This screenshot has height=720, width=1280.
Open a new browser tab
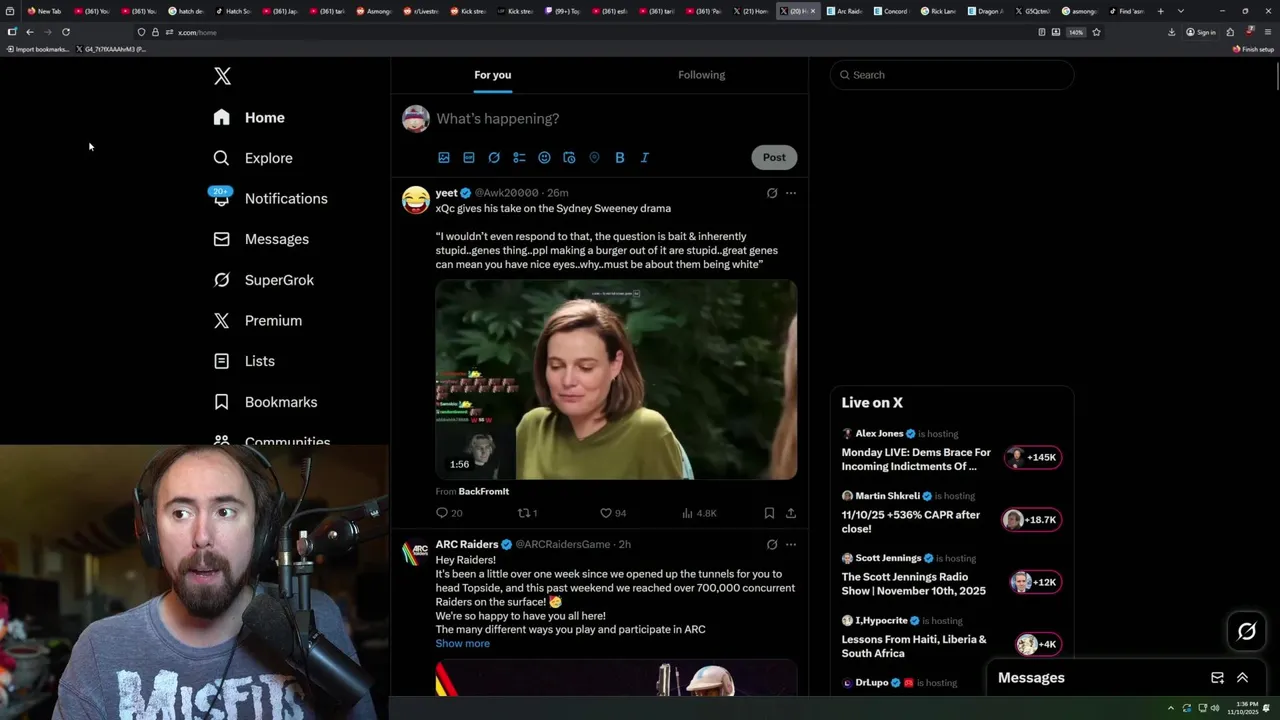[1160, 11]
